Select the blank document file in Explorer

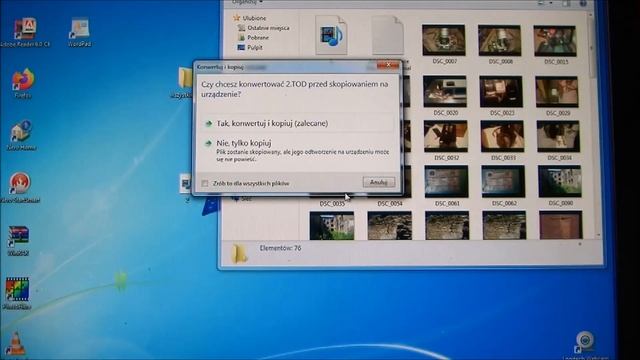[x=387, y=36]
